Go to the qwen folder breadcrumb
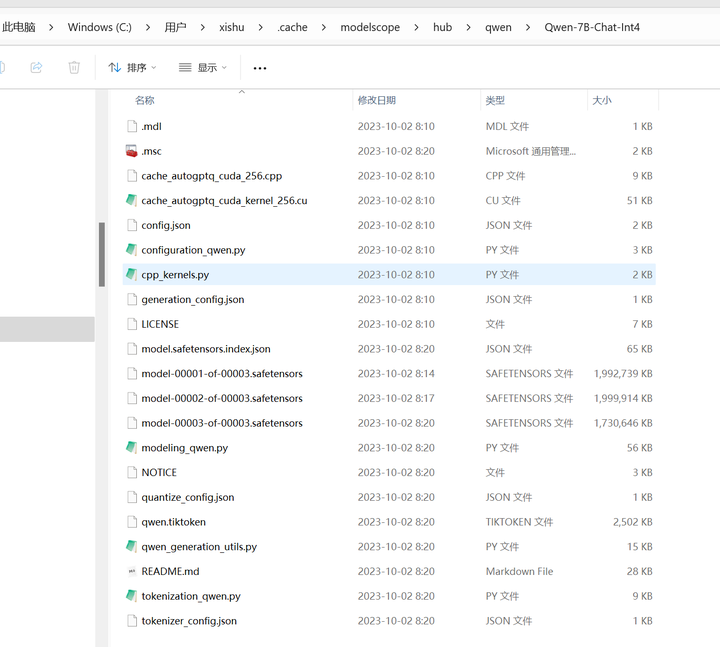The width and height of the screenshot is (720, 647). [498, 27]
